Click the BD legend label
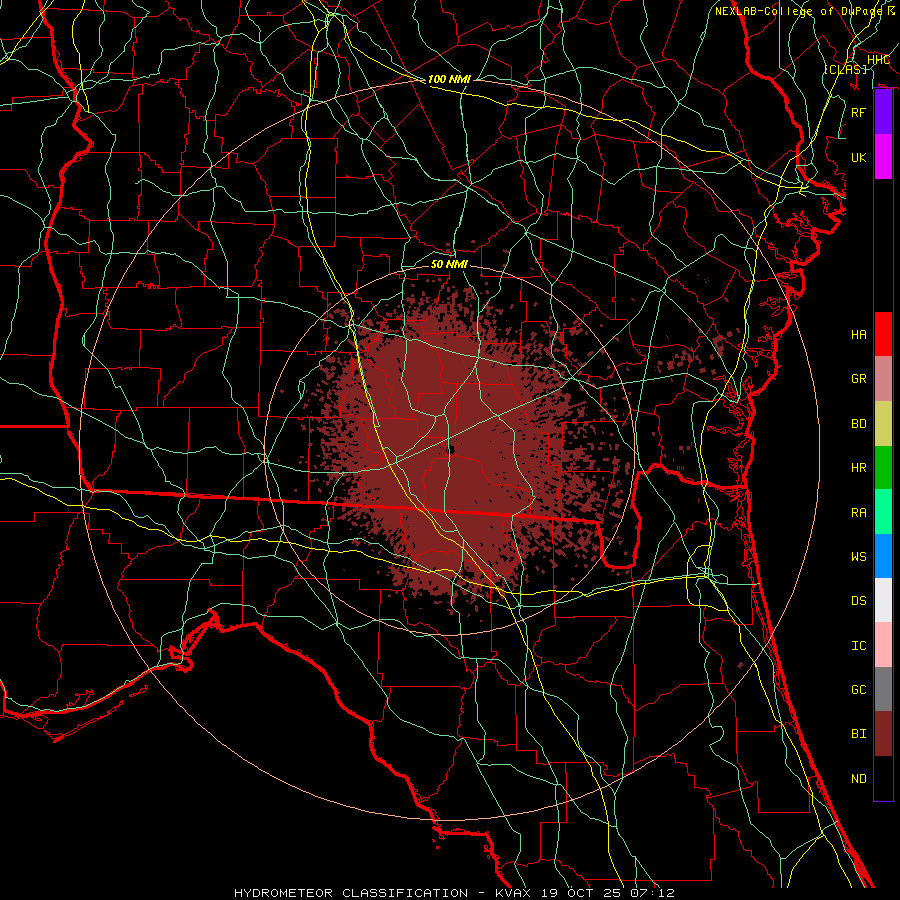Screen dimensions: 900x900 click(858, 424)
